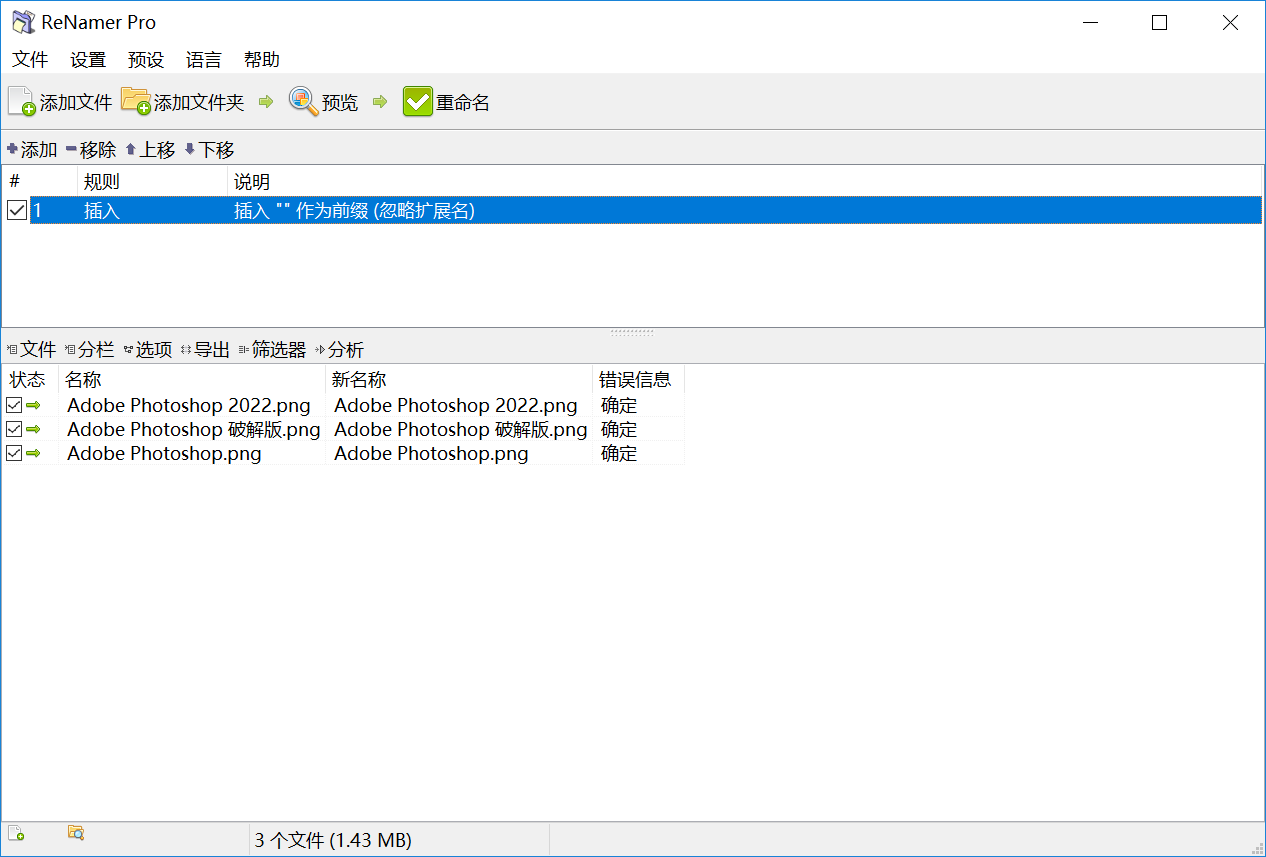Open the 文件 menu in the menu bar
The width and height of the screenshot is (1266, 857).
(30, 60)
